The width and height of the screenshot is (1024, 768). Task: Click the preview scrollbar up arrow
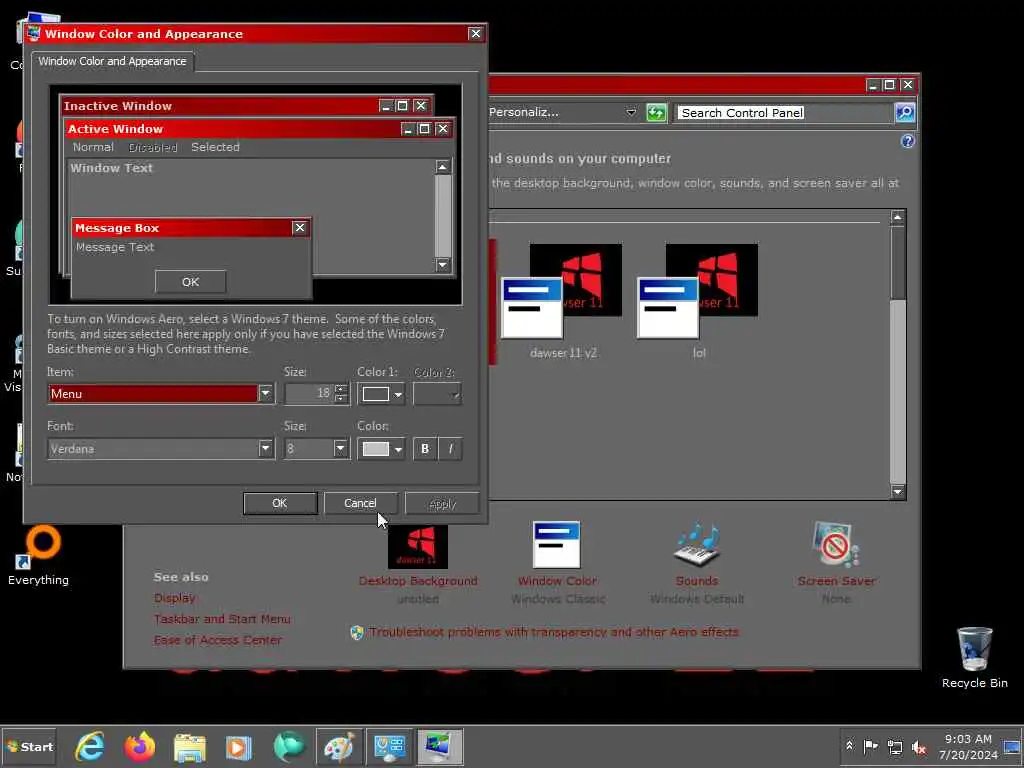click(x=443, y=167)
